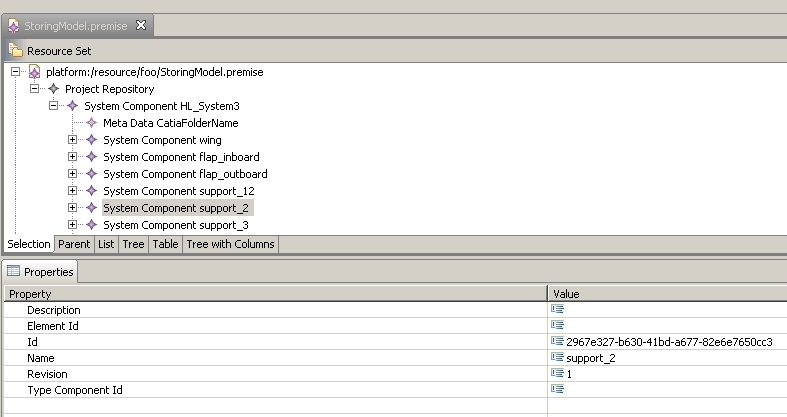Click the Resource Set folder icon
787x417 pixels.
click(16, 50)
